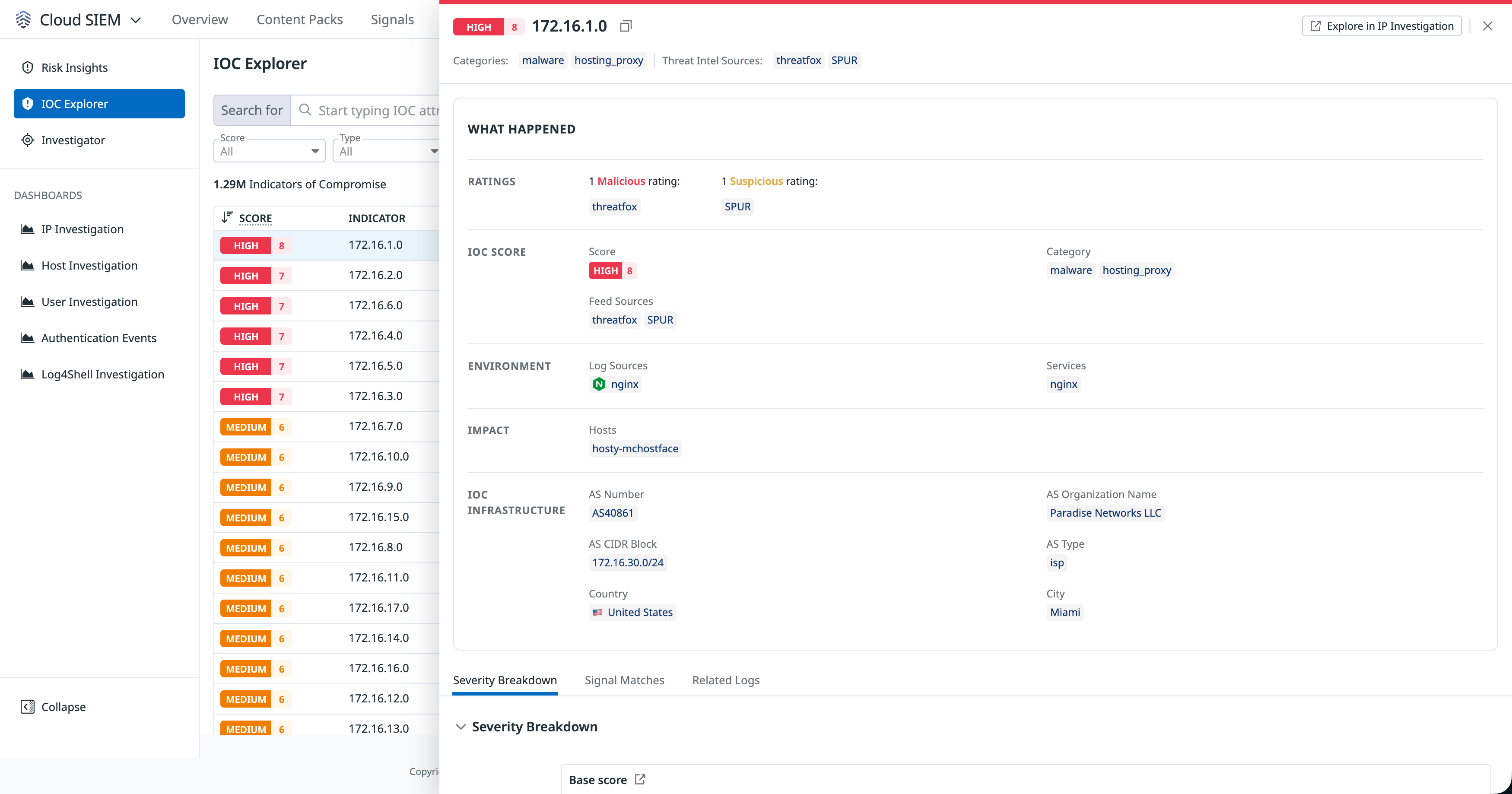Click the Investigator target icon
The height and width of the screenshot is (794, 1512).
(x=27, y=140)
